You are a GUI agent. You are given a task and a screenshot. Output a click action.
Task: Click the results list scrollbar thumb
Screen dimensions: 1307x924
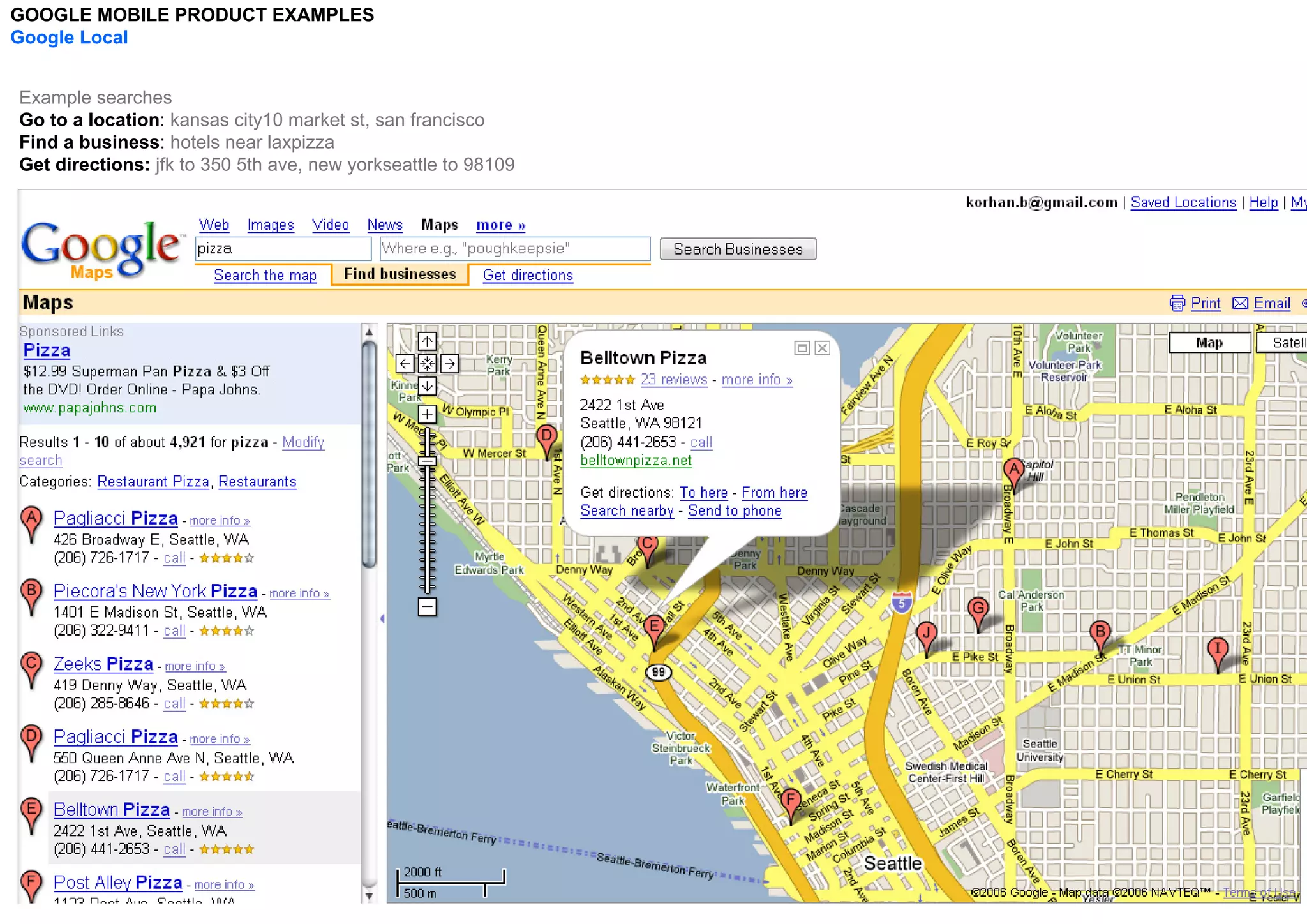pos(368,454)
